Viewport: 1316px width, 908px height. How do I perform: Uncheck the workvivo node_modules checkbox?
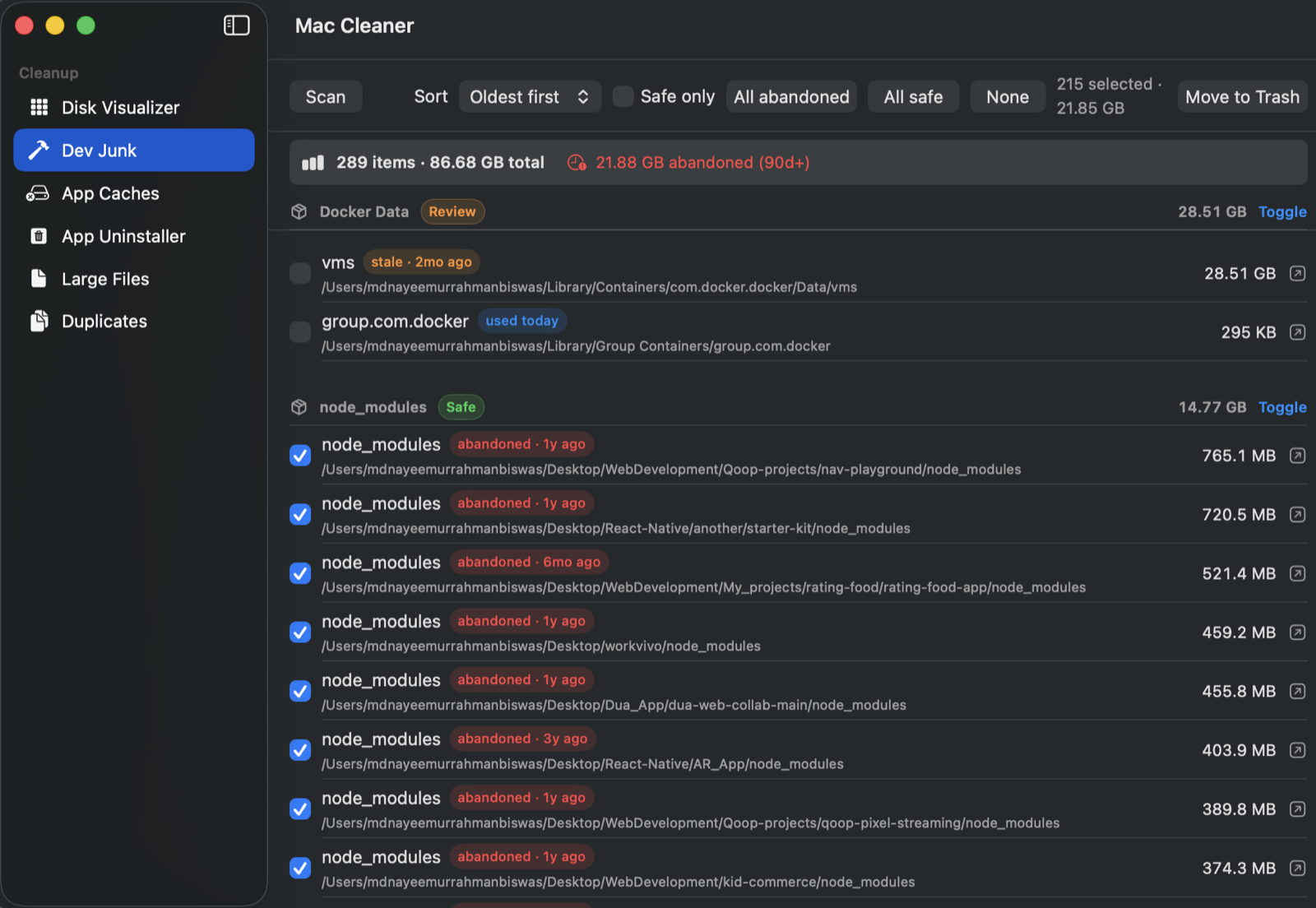click(300, 632)
